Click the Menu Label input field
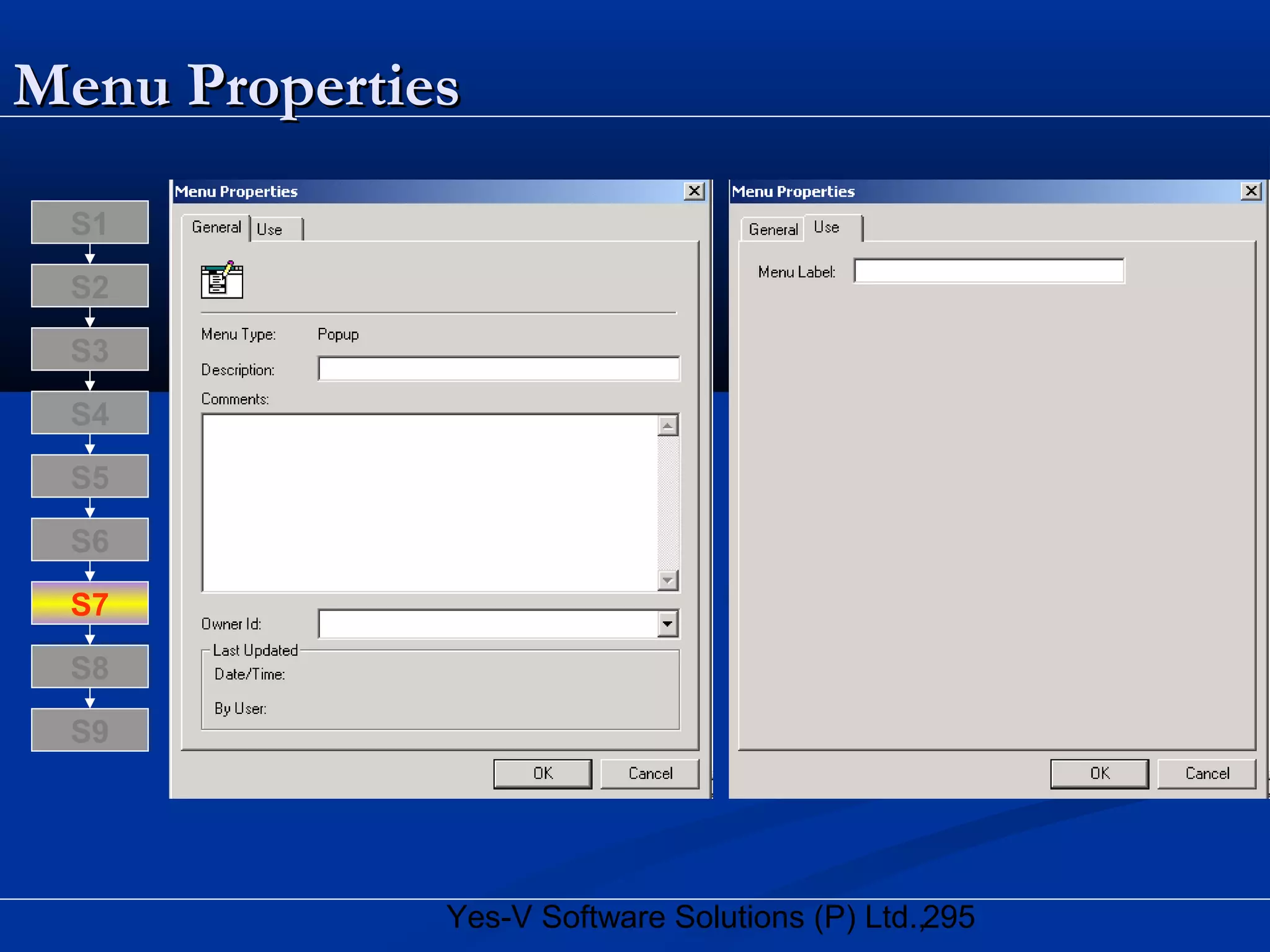 tap(989, 271)
